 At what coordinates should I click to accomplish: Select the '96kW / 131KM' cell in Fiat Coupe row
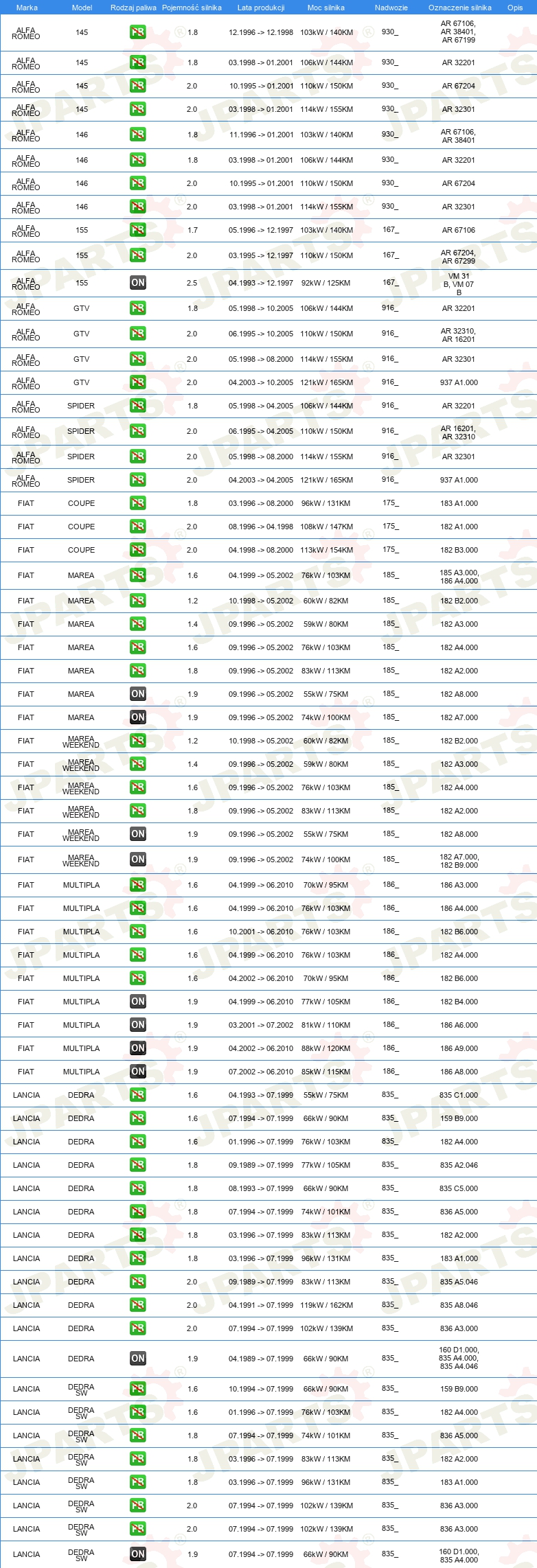tap(326, 503)
